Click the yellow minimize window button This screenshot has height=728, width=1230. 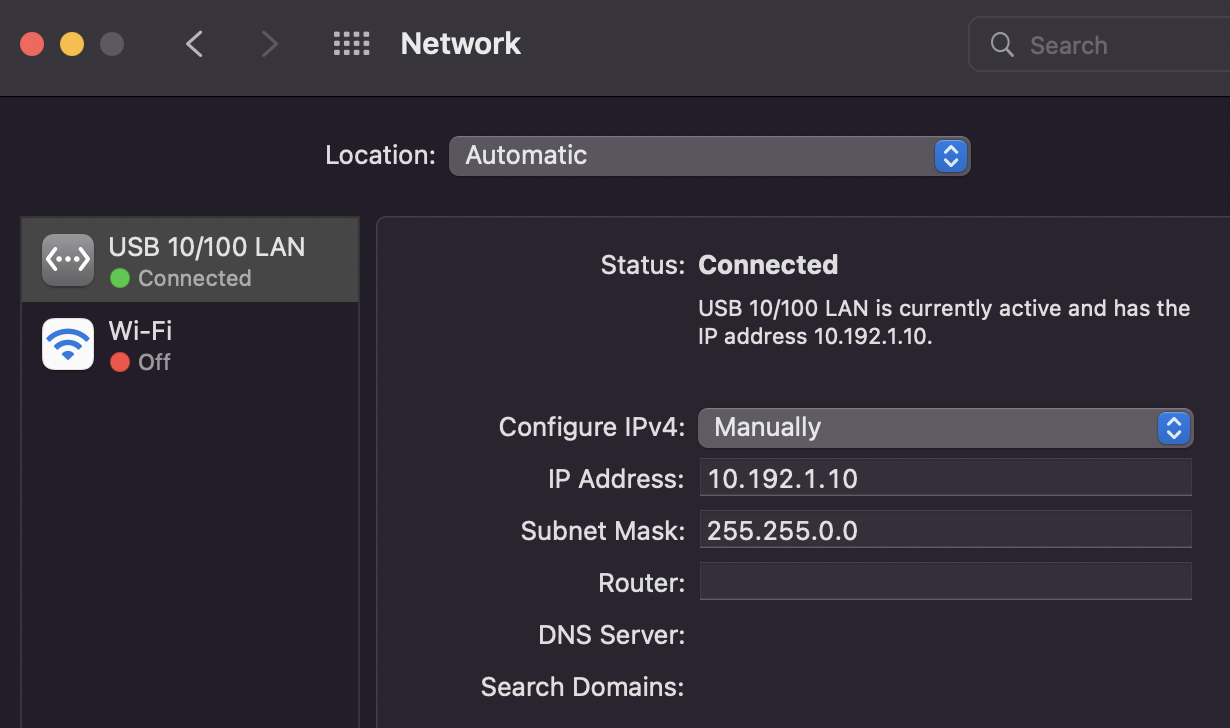[x=72, y=44]
